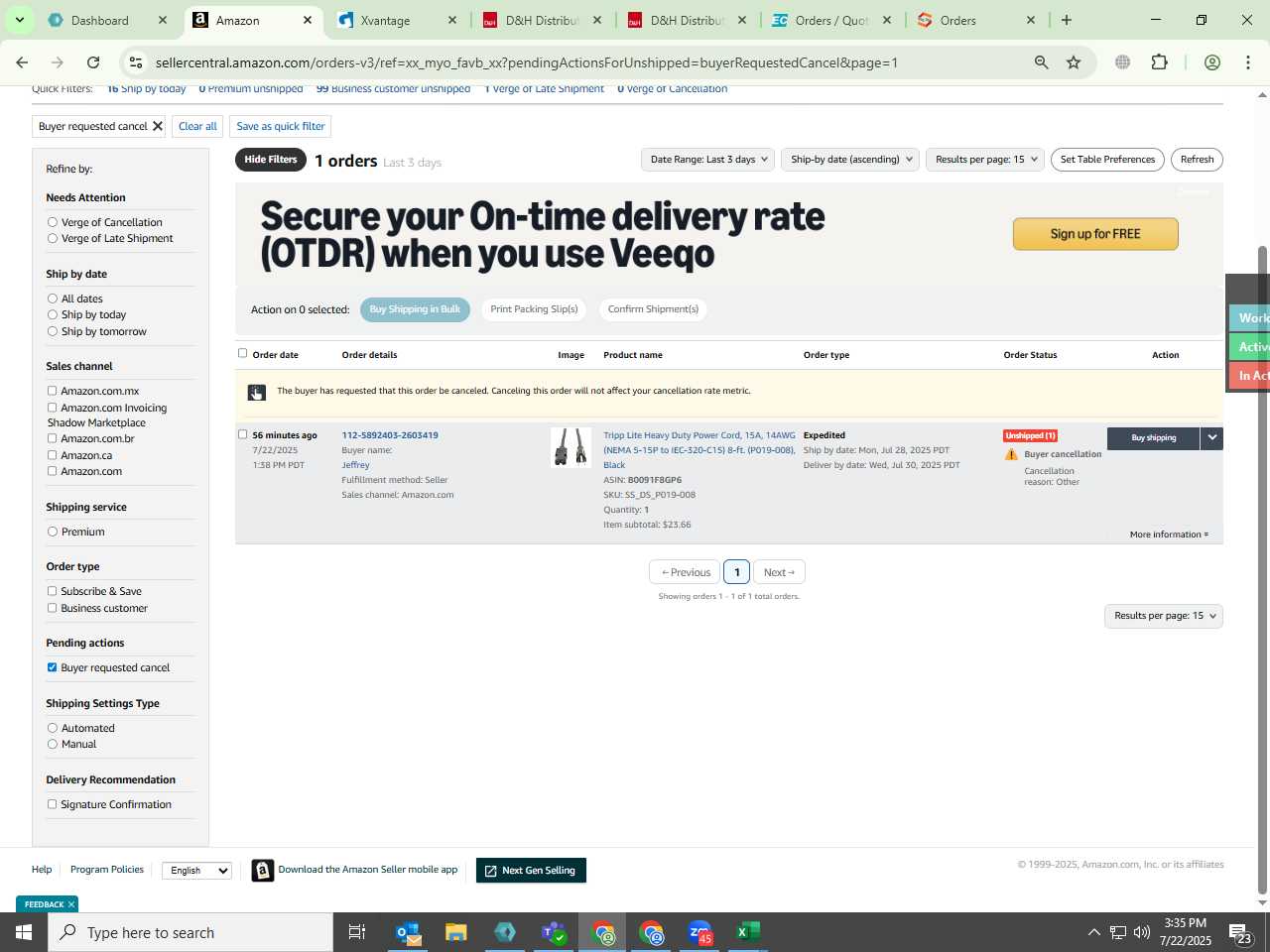Toggle select-all orders checkbox in header
1270x952 pixels.
[242, 353]
